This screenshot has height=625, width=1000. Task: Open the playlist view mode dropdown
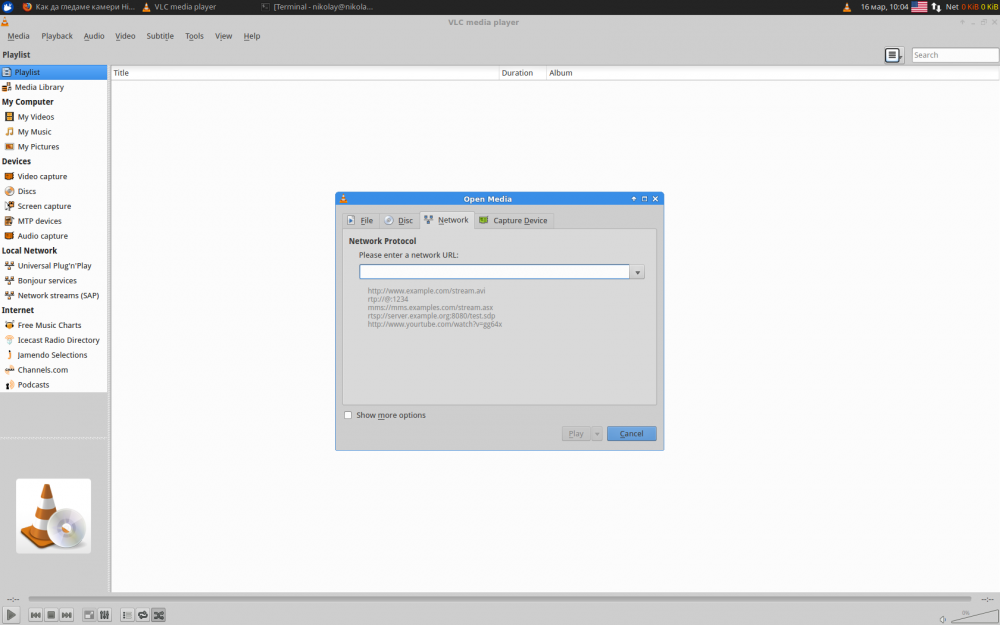(893, 55)
